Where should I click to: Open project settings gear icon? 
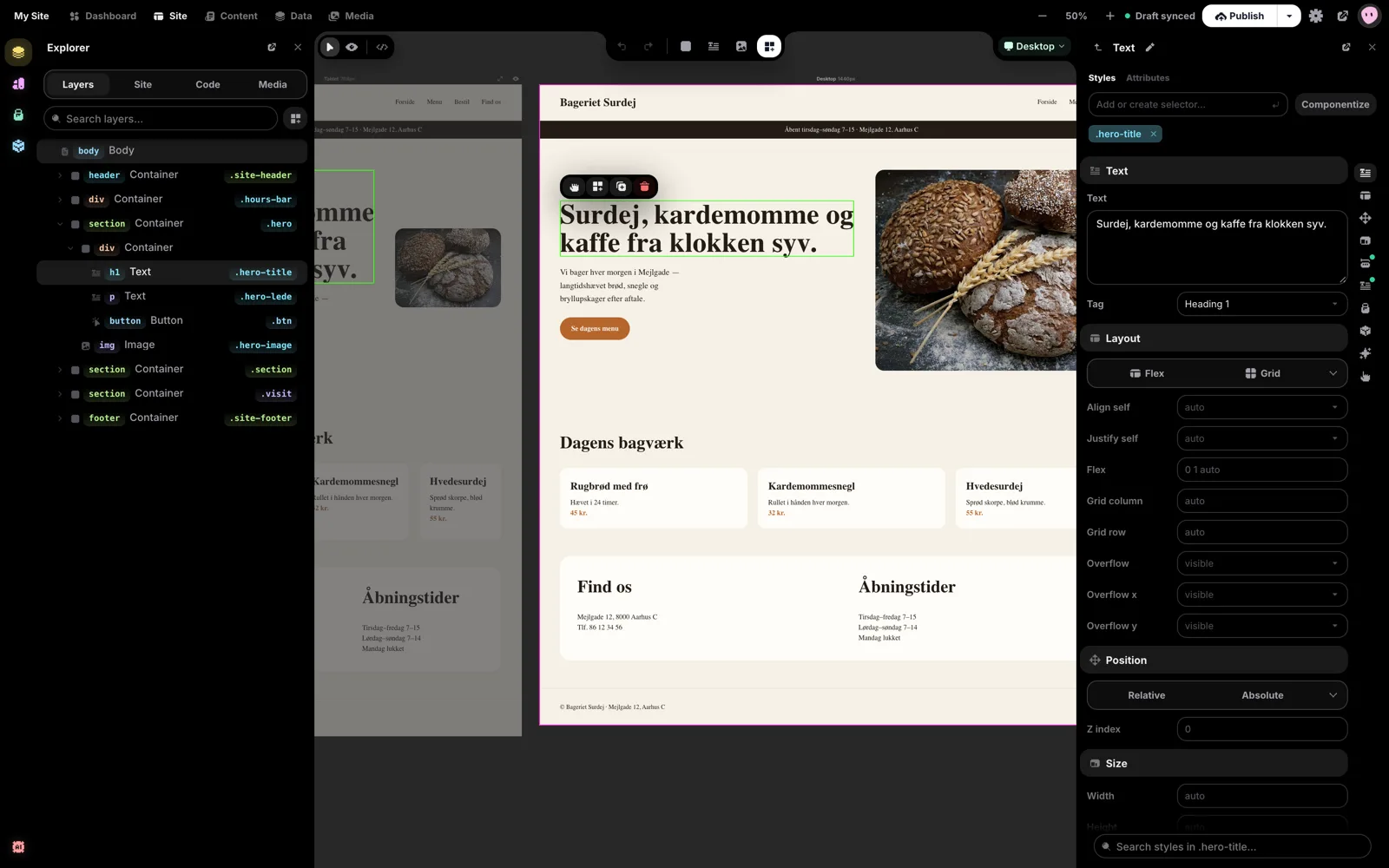[x=1316, y=16]
